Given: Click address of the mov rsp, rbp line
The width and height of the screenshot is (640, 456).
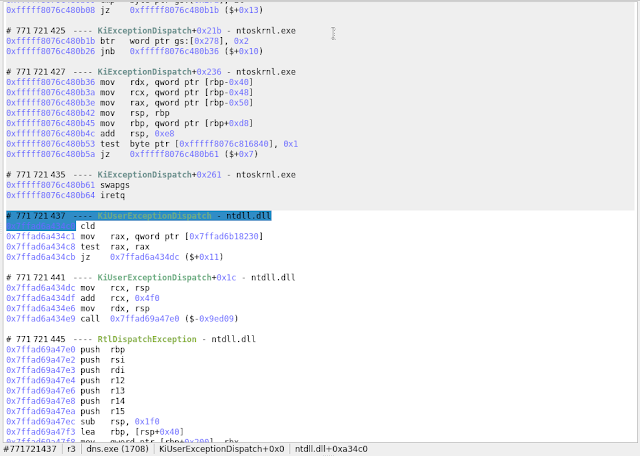Looking at the screenshot, I should (x=51, y=113).
